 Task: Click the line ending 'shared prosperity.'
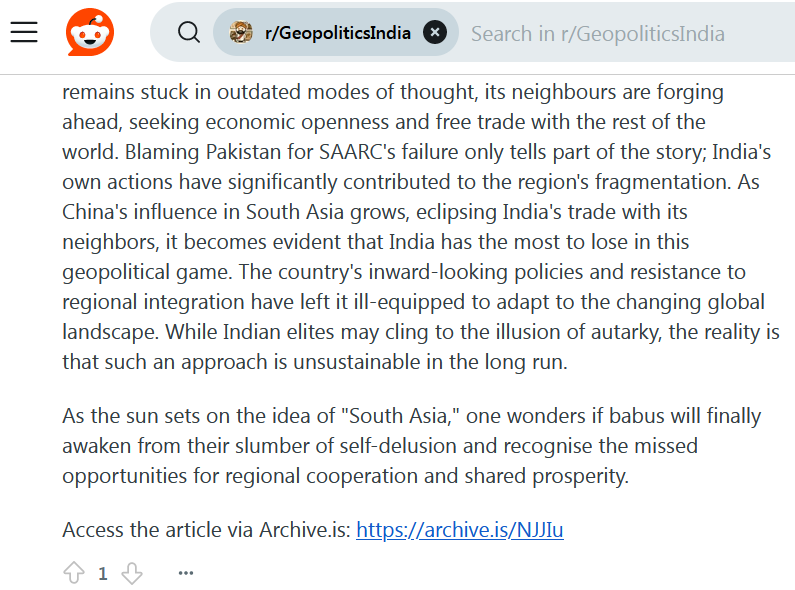[x=345, y=475]
